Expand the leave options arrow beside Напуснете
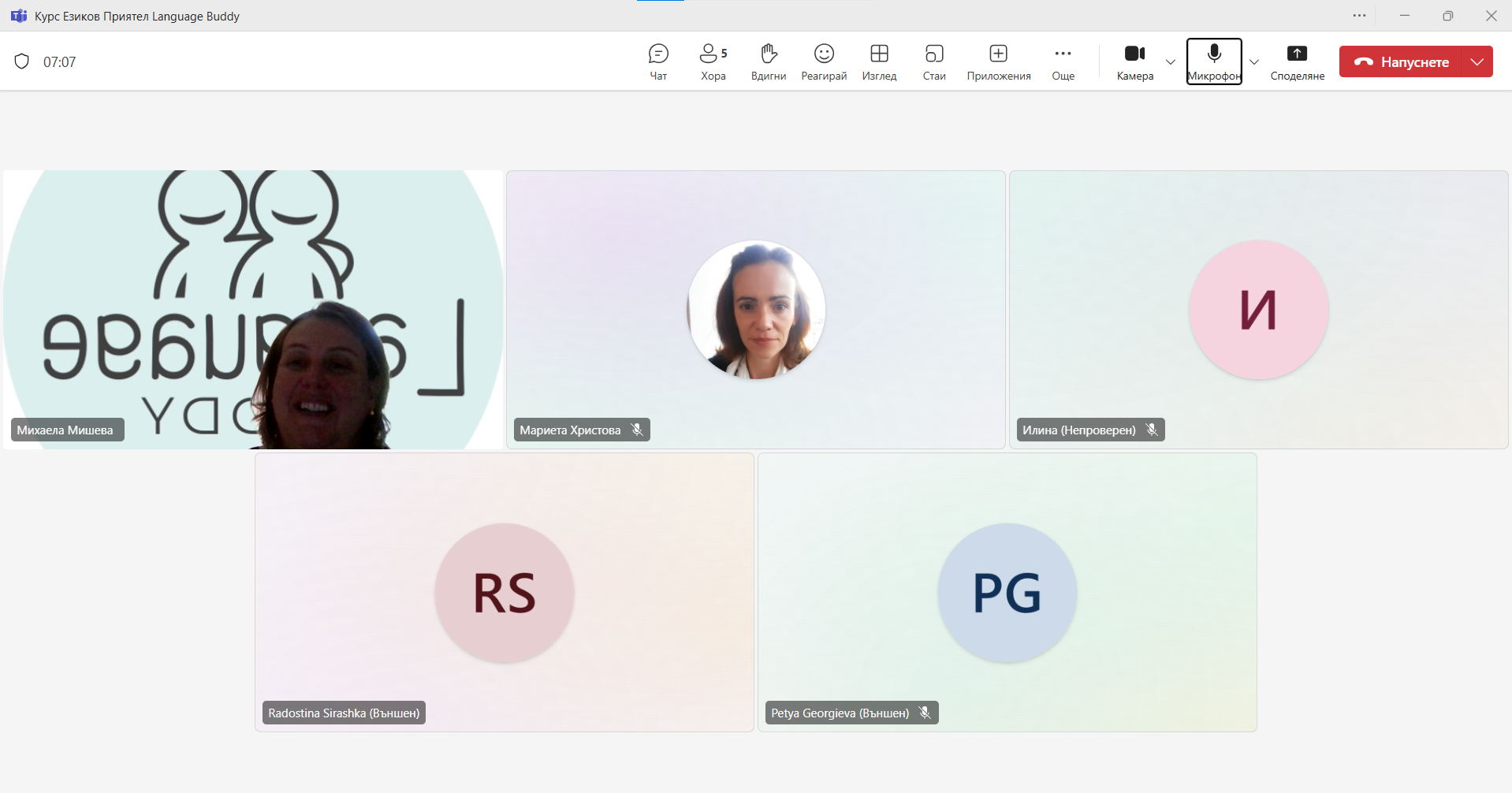The image size is (1512, 793). (x=1477, y=61)
